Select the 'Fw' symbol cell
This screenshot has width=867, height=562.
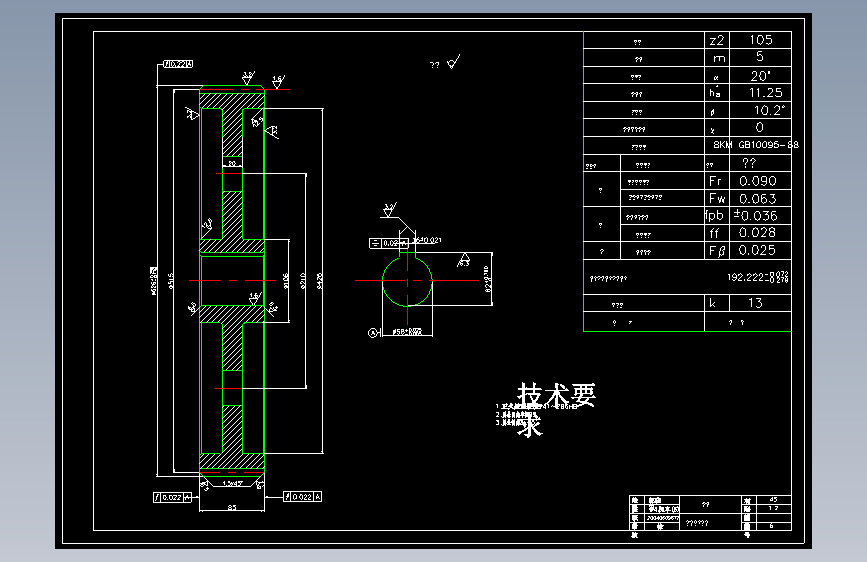point(717,198)
